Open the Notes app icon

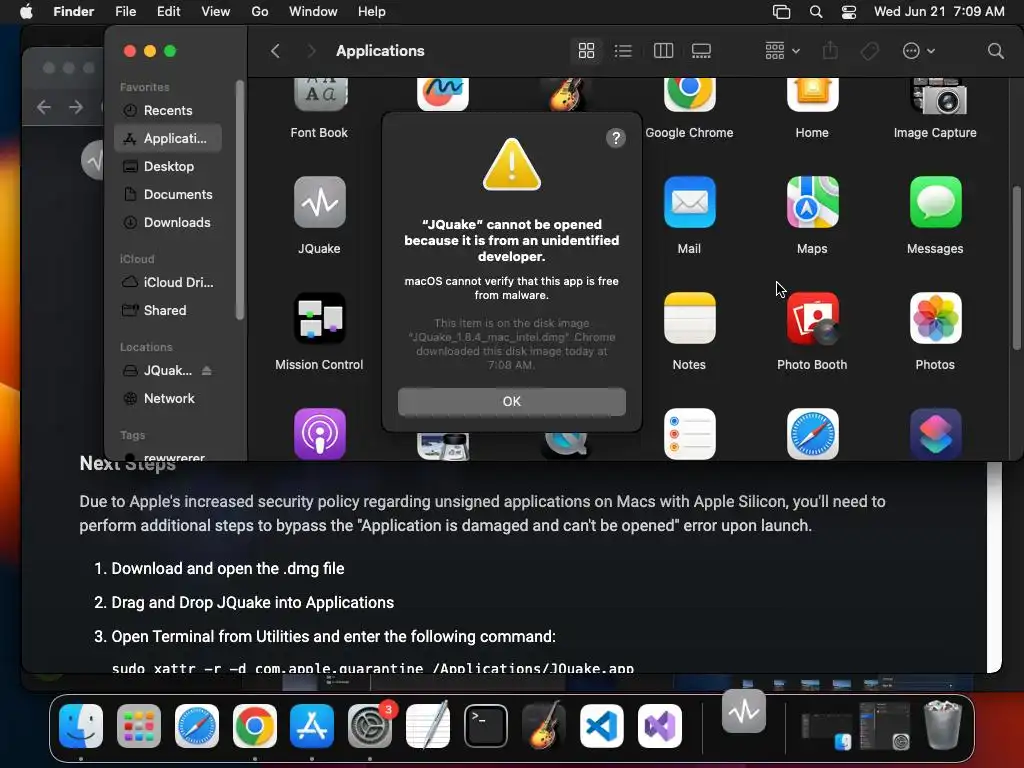point(690,318)
